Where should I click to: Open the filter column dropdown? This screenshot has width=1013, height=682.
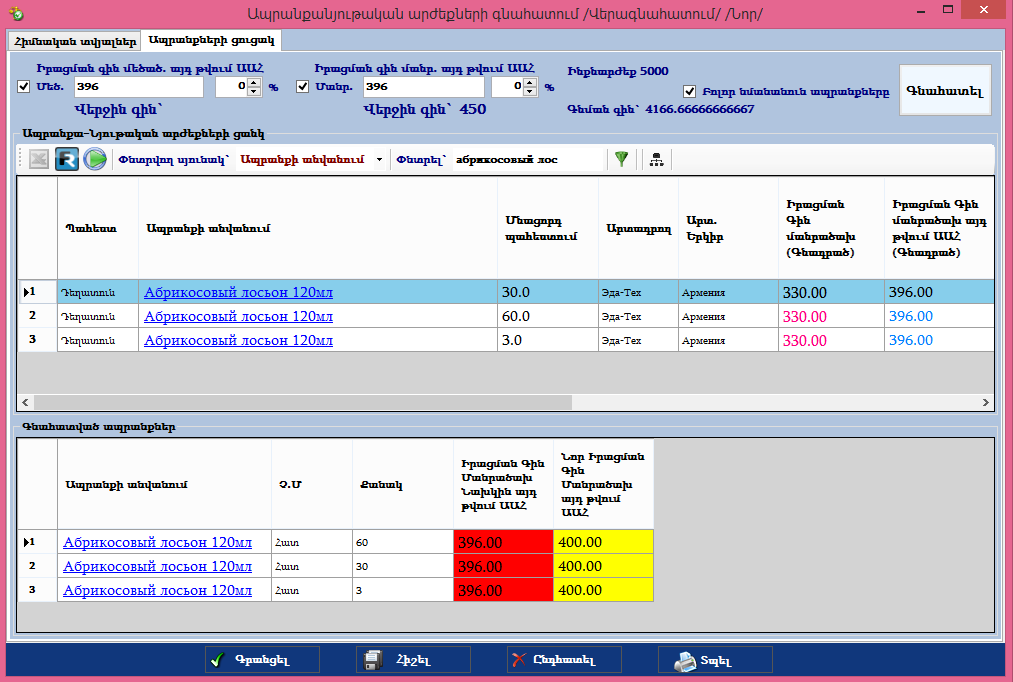pyautogui.click(x=379, y=160)
